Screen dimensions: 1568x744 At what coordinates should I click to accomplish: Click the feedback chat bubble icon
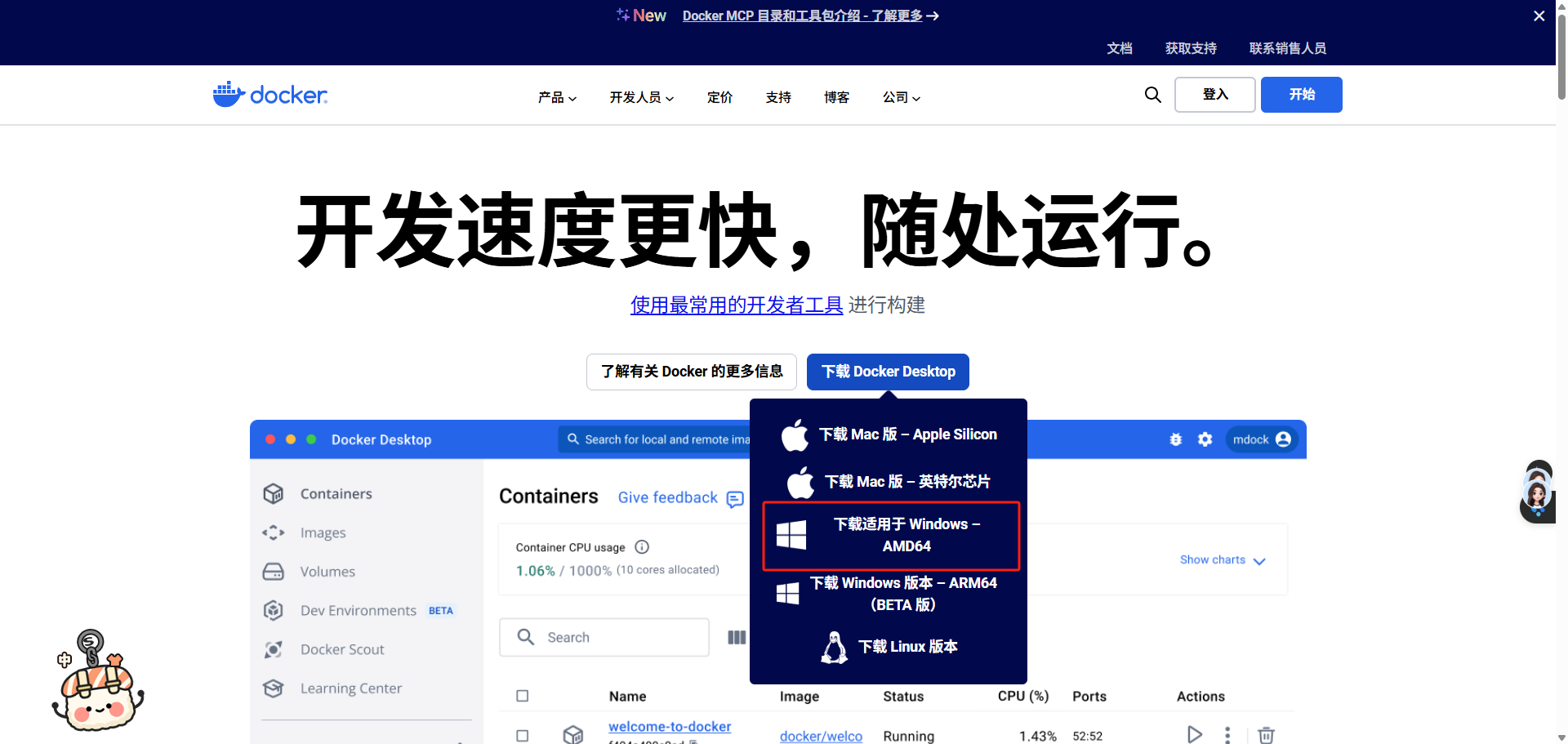pos(735,499)
